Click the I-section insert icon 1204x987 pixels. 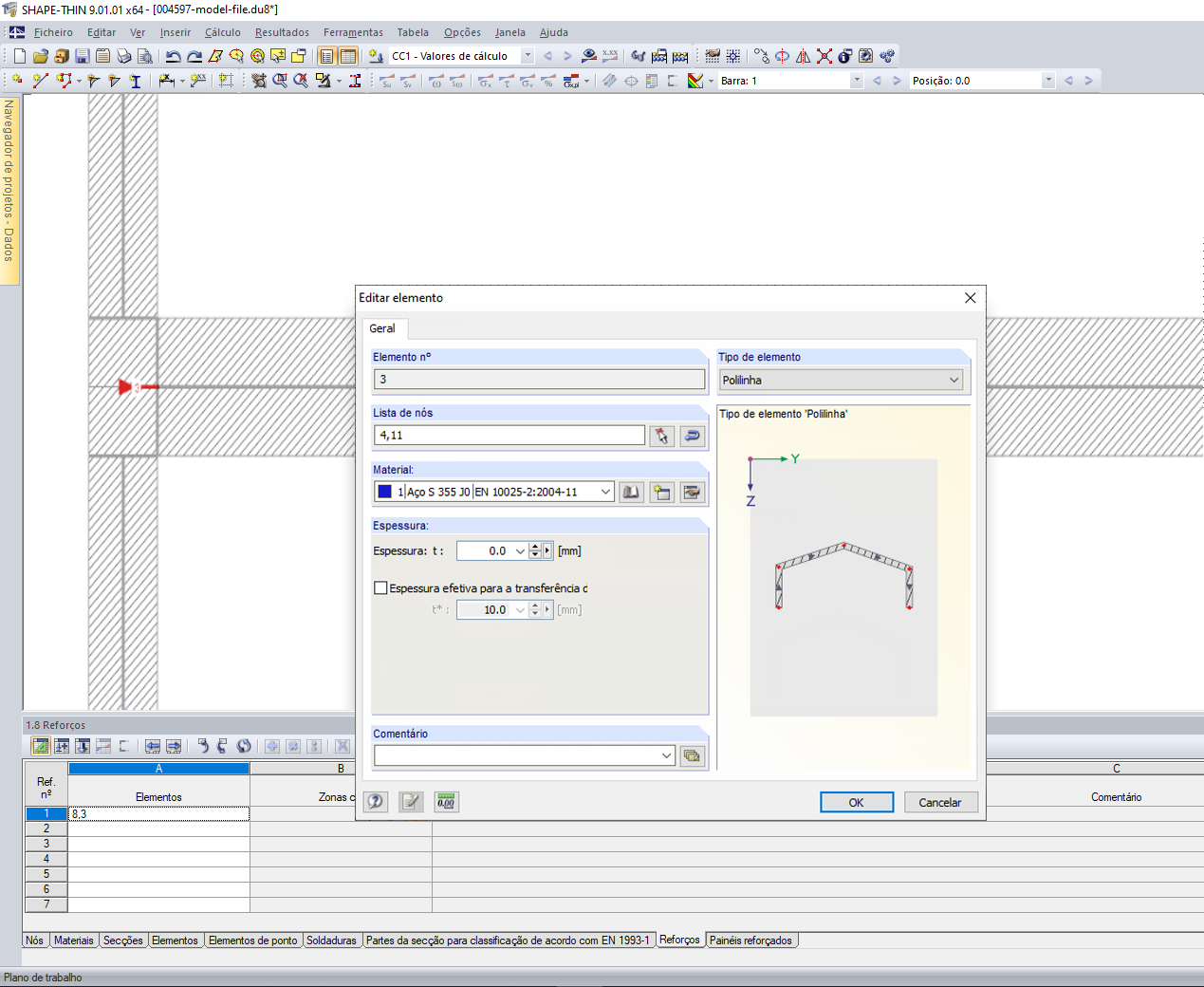pos(135,81)
